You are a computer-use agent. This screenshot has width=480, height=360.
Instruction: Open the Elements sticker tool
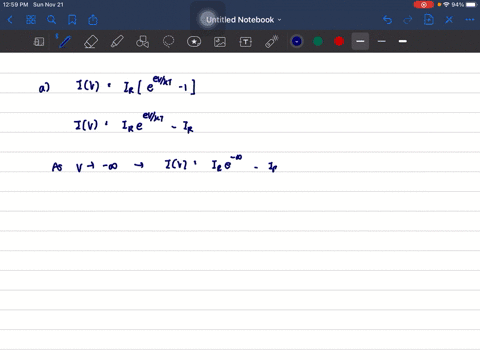pos(194,42)
